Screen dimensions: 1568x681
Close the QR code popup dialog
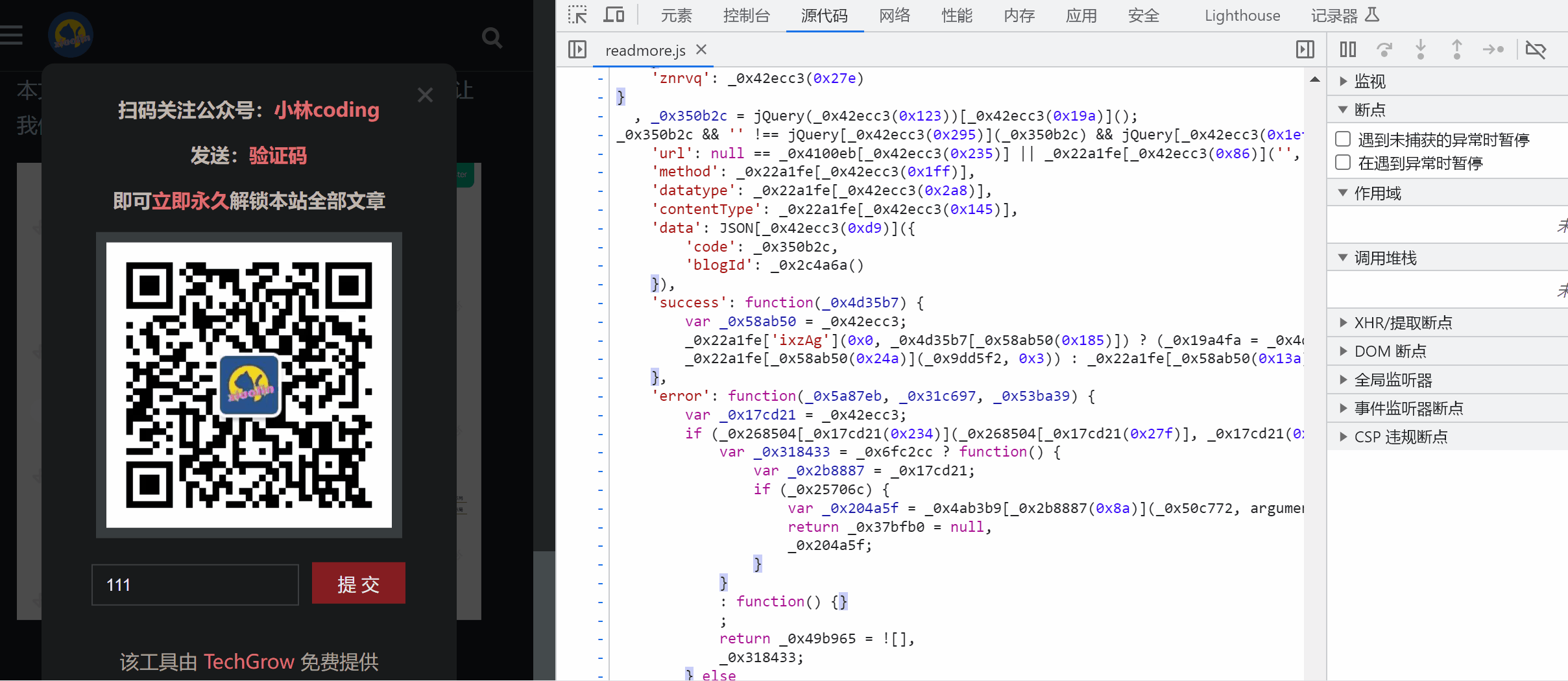pyautogui.click(x=425, y=95)
